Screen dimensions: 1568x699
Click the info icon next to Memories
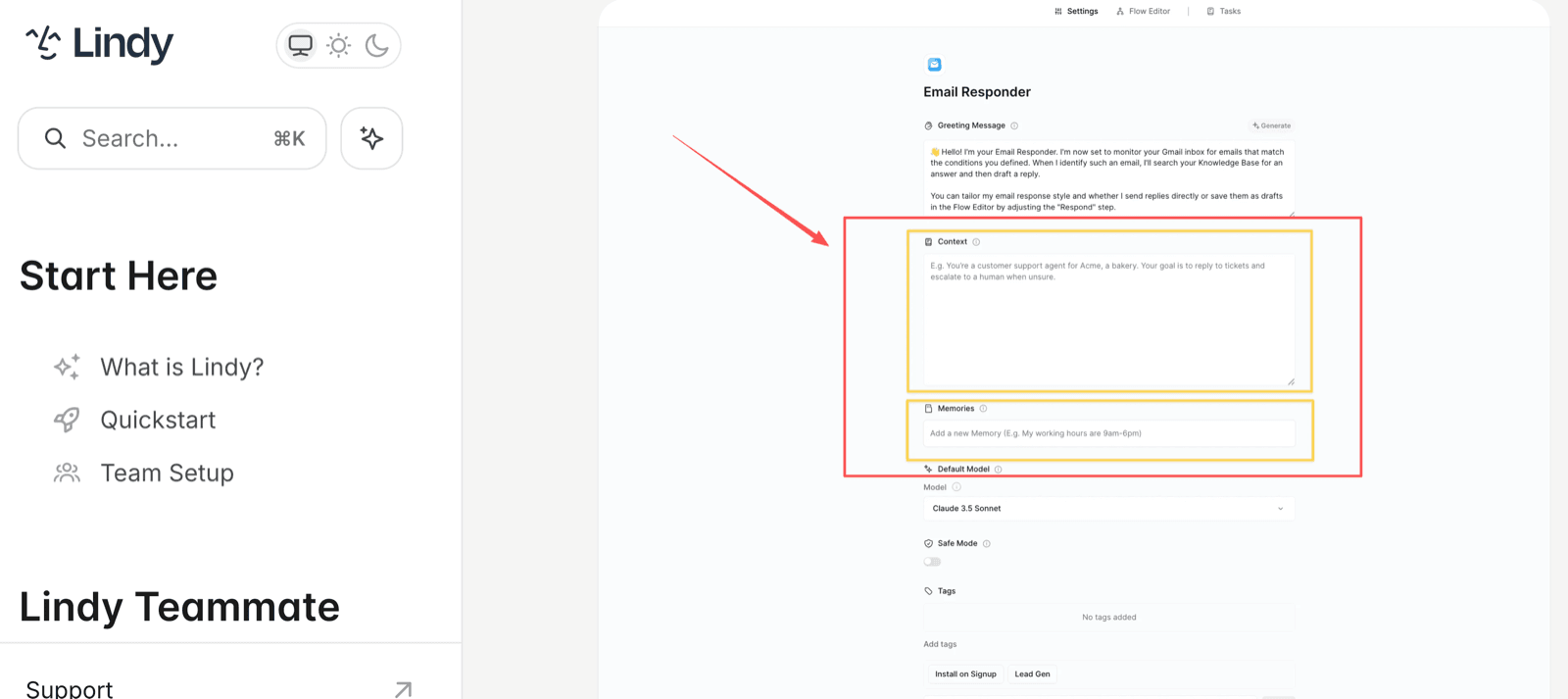[x=983, y=409]
